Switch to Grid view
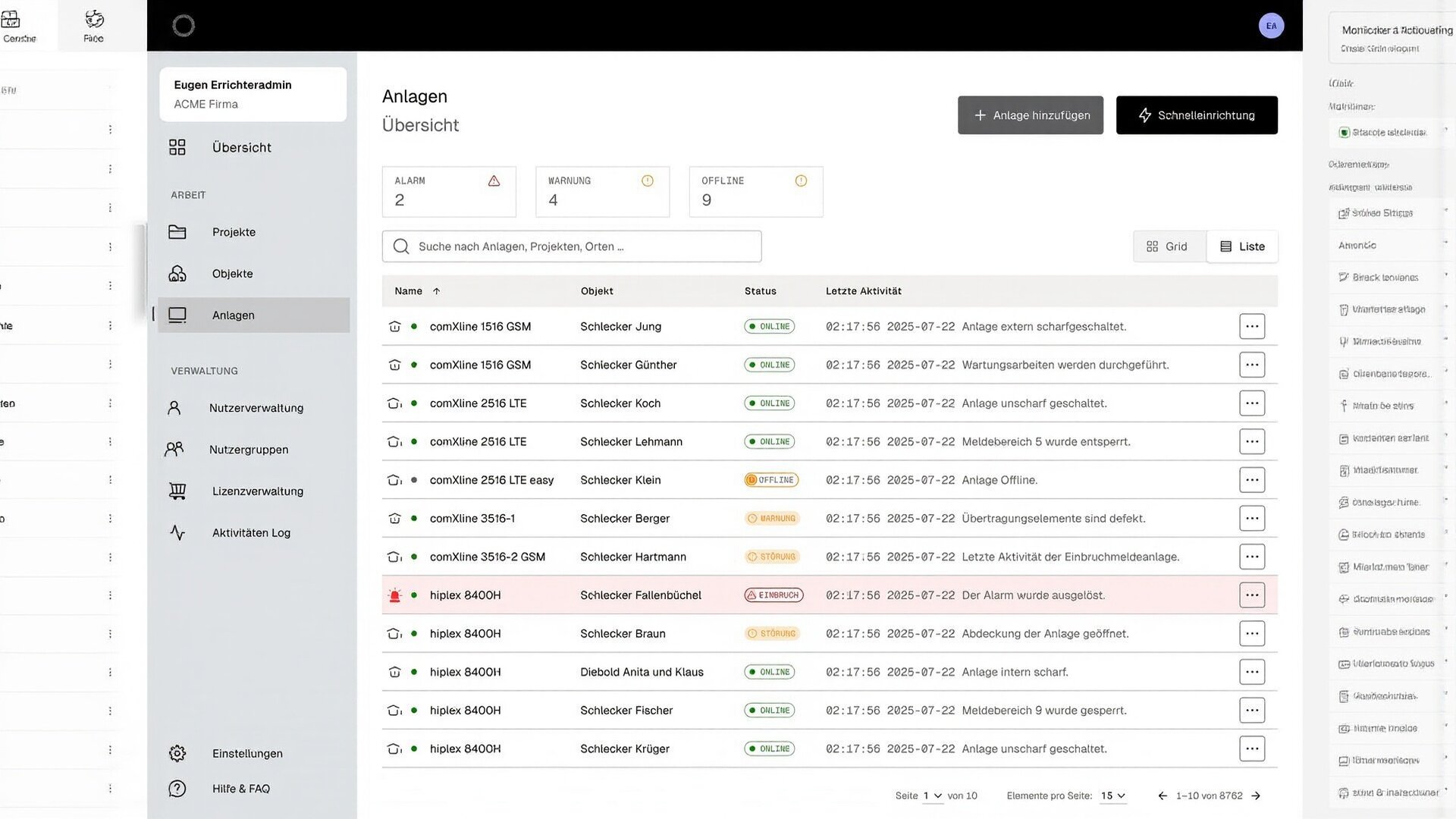The width and height of the screenshot is (1456, 819). [x=1168, y=246]
